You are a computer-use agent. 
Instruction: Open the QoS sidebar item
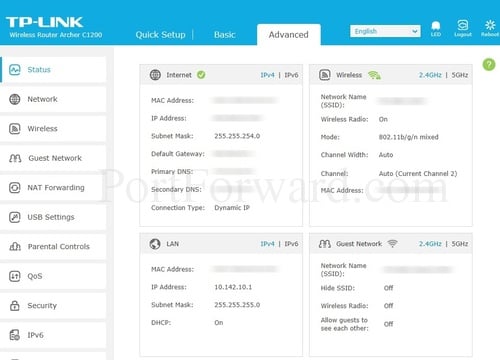click(53, 276)
